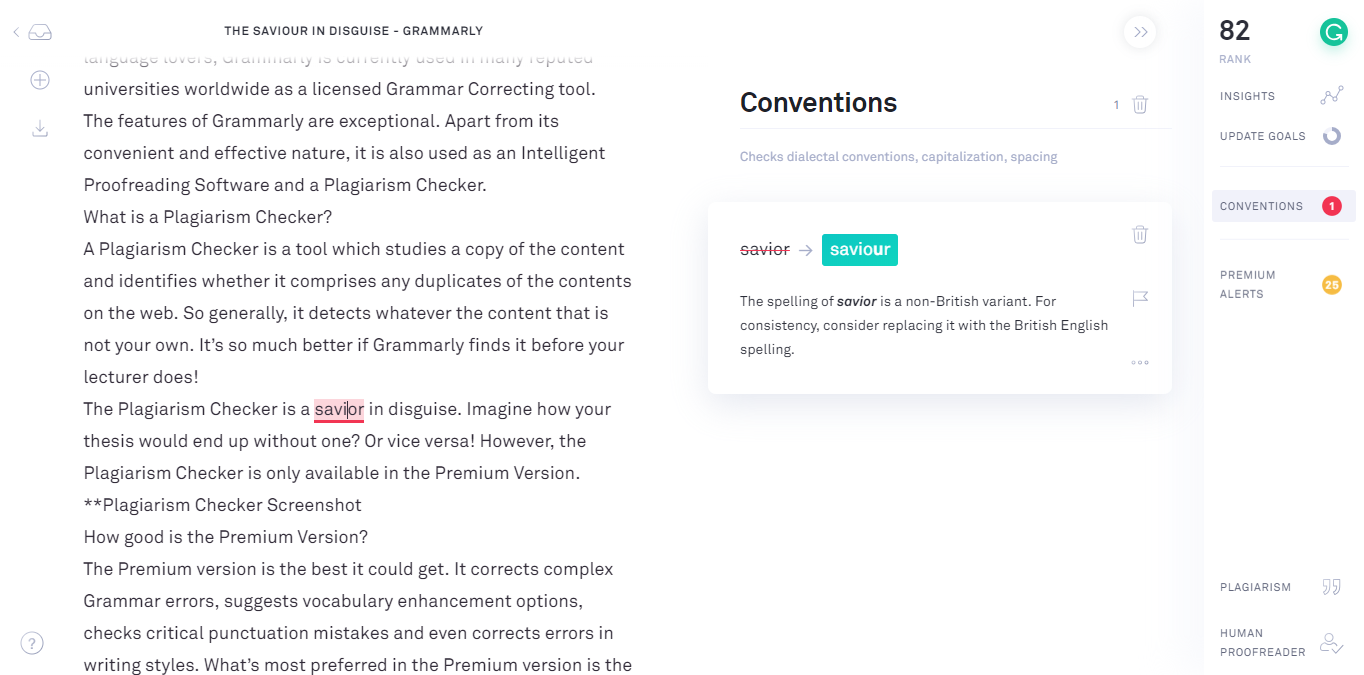This screenshot has height=675, width=1364.
Task: Open Update Goals
Action: (x=1280, y=136)
